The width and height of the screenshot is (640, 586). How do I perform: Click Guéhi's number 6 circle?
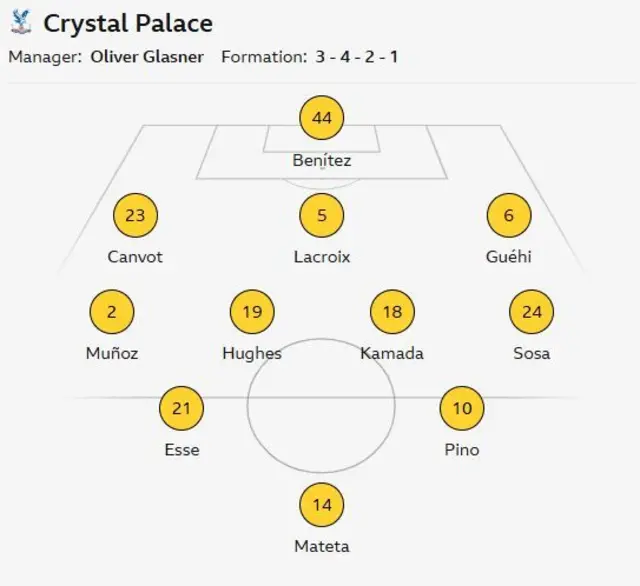508,215
